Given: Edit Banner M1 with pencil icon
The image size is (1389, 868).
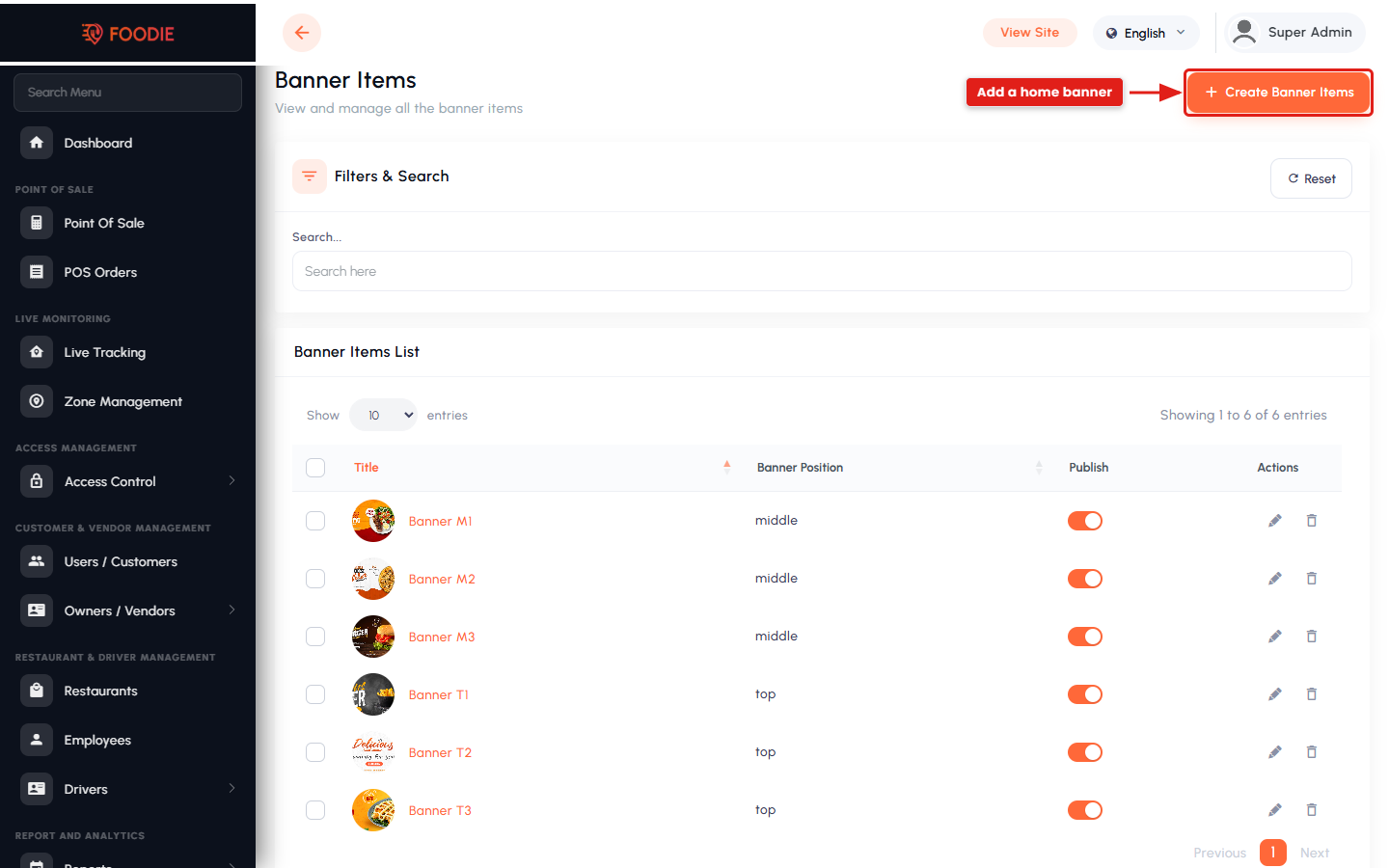Looking at the screenshot, I should click(1275, 521).
